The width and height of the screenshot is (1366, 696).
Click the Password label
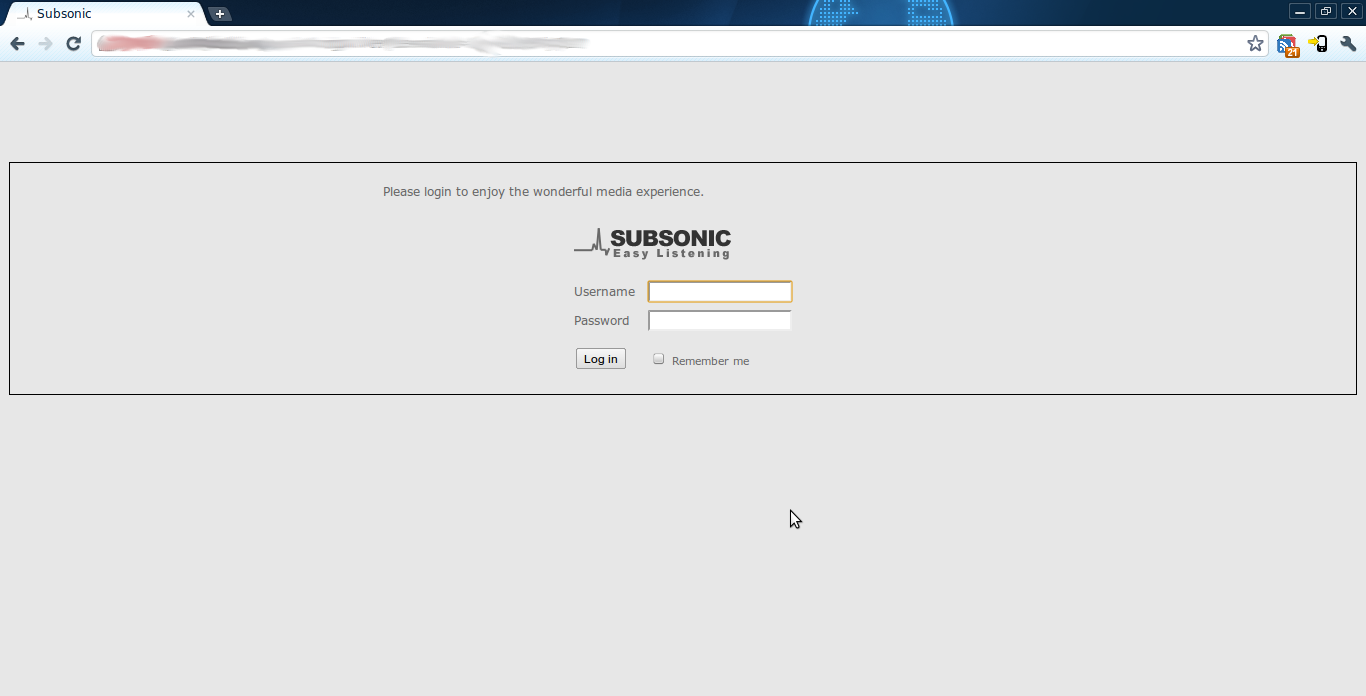[x=601, y=321]
